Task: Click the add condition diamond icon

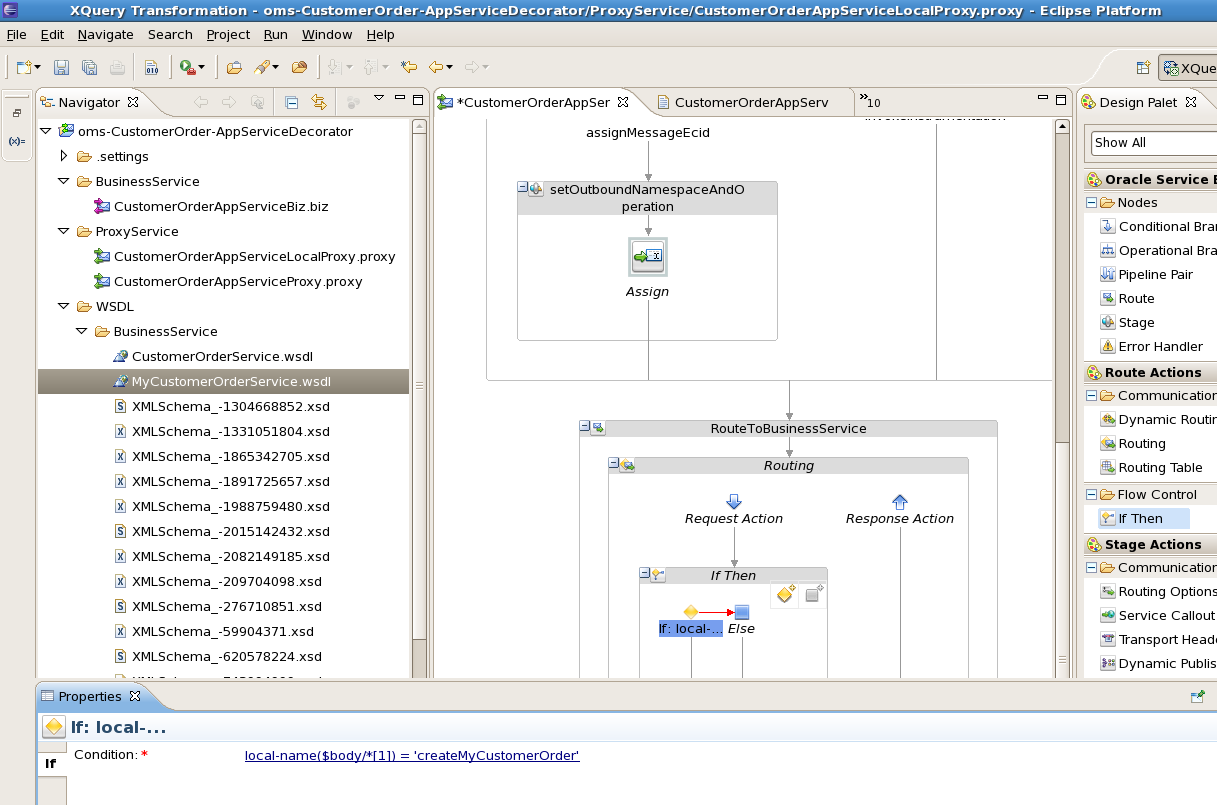Action: [785, 595]
